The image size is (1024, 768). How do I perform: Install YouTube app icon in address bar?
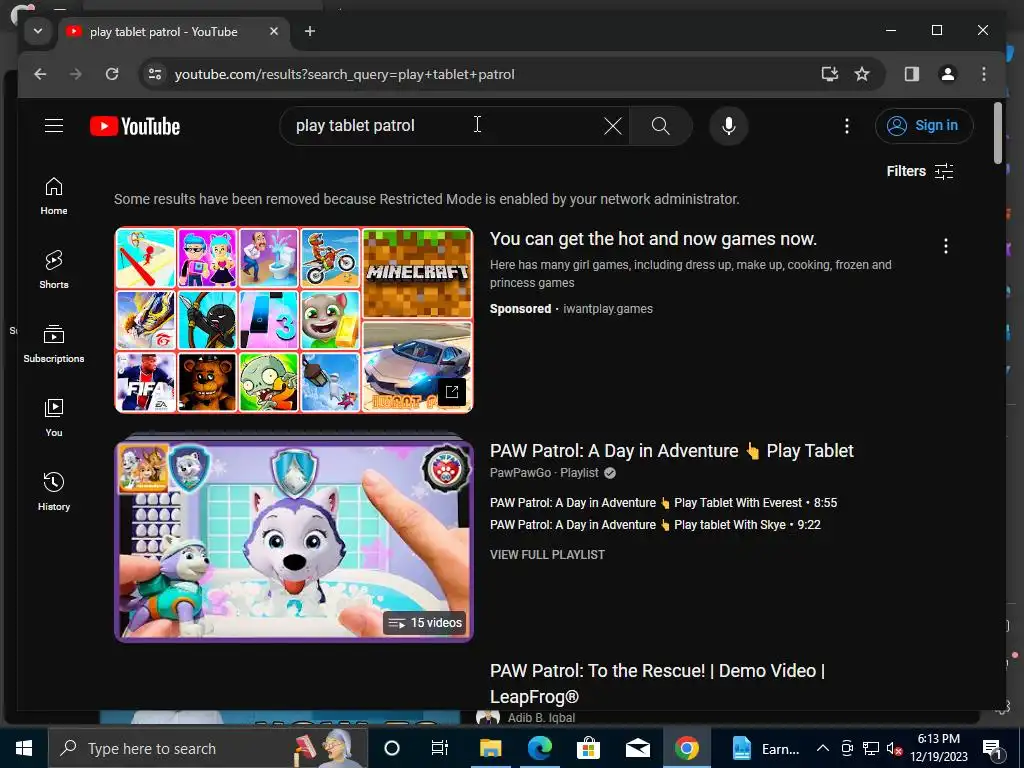[x=829, y=74]
